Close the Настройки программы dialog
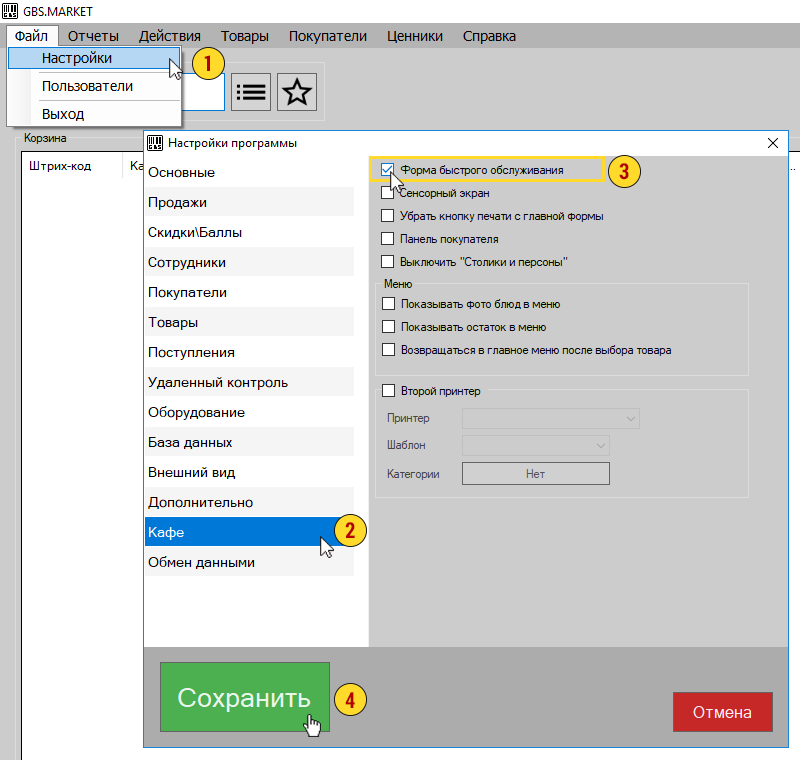 click(773, 143)
